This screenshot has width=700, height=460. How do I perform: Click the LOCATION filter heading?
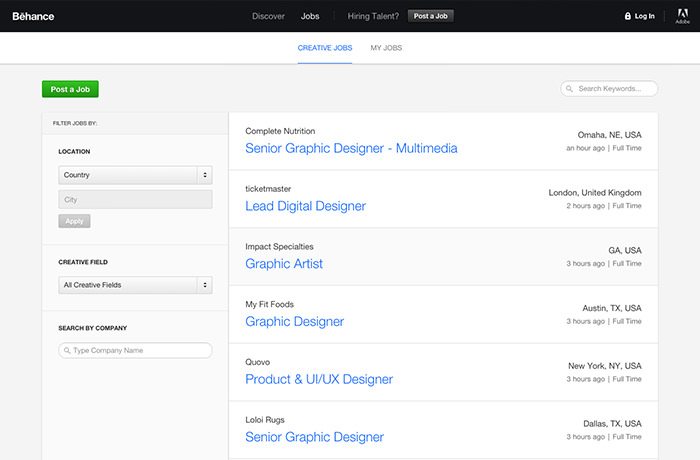[74, 151]
